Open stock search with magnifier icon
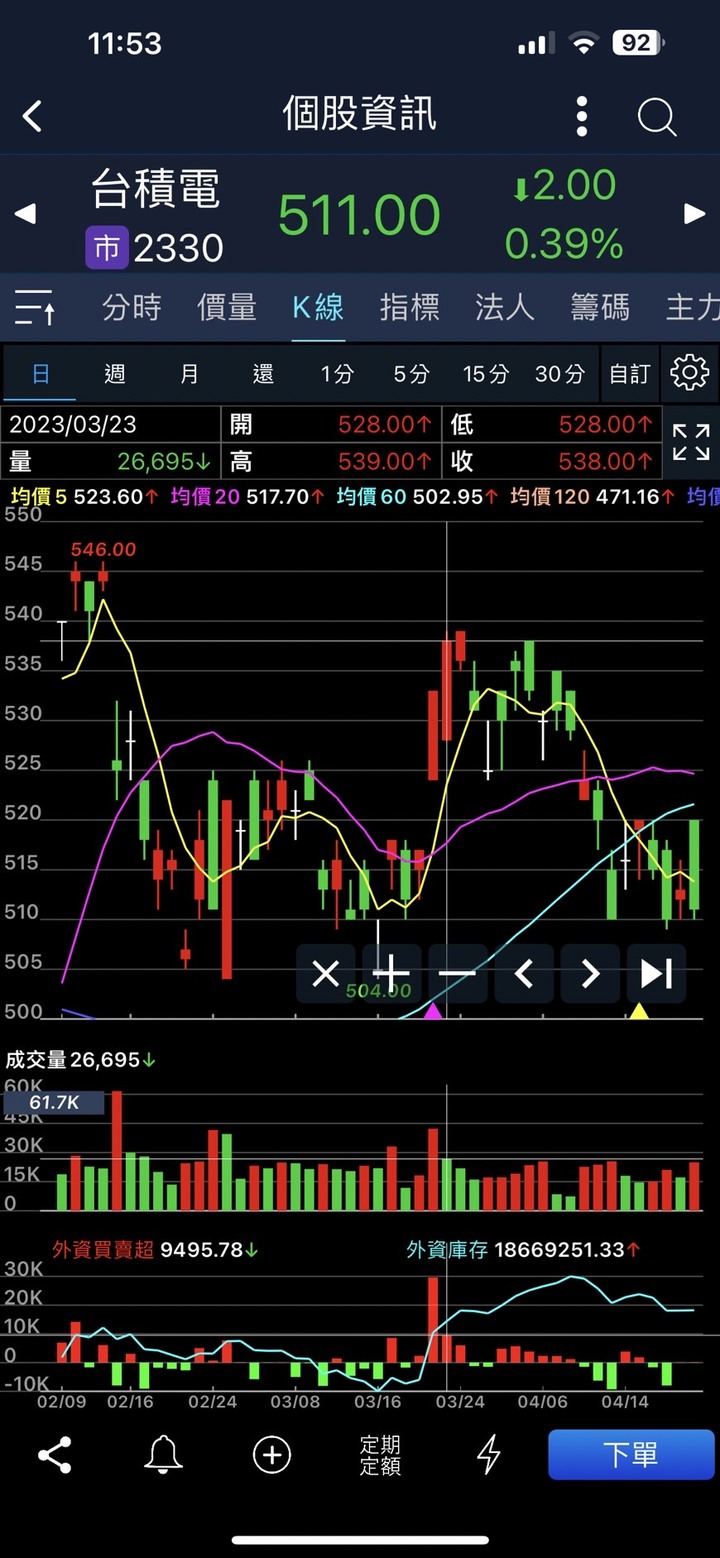Image resolution: width=720 pixels, height=1558 pixels. click(x=657, y=117)
